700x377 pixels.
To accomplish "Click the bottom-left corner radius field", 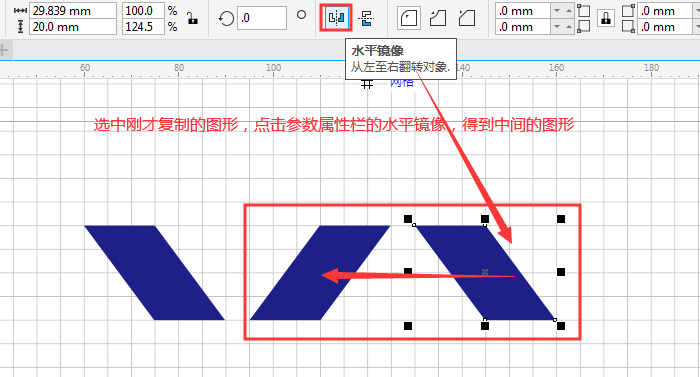I will pos(523,27).
